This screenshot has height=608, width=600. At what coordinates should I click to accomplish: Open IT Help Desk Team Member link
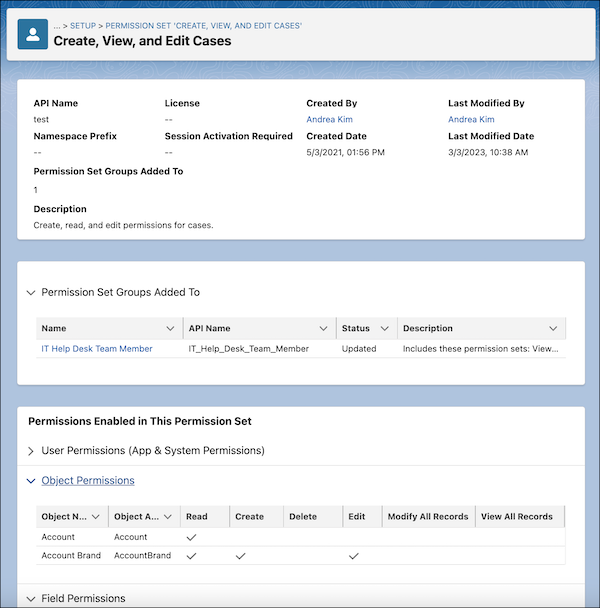97,349
